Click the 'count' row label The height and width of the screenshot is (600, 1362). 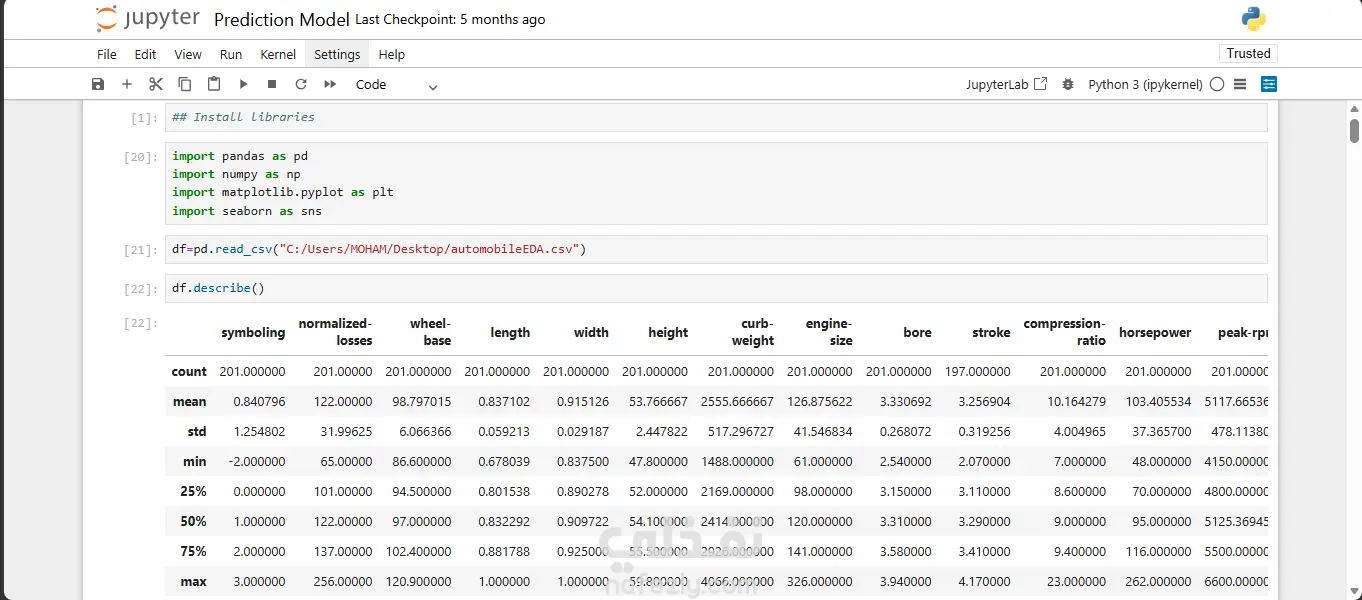tap(189, 371)
